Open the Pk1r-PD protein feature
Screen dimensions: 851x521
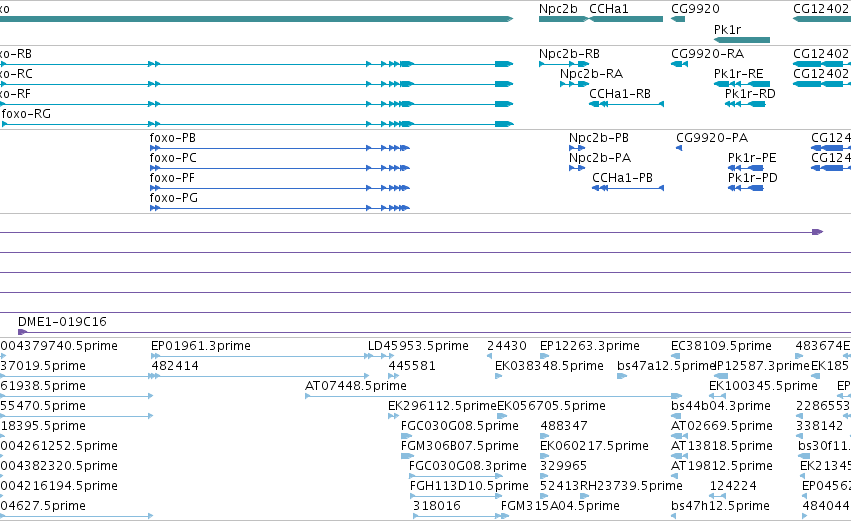coord(746,188)
